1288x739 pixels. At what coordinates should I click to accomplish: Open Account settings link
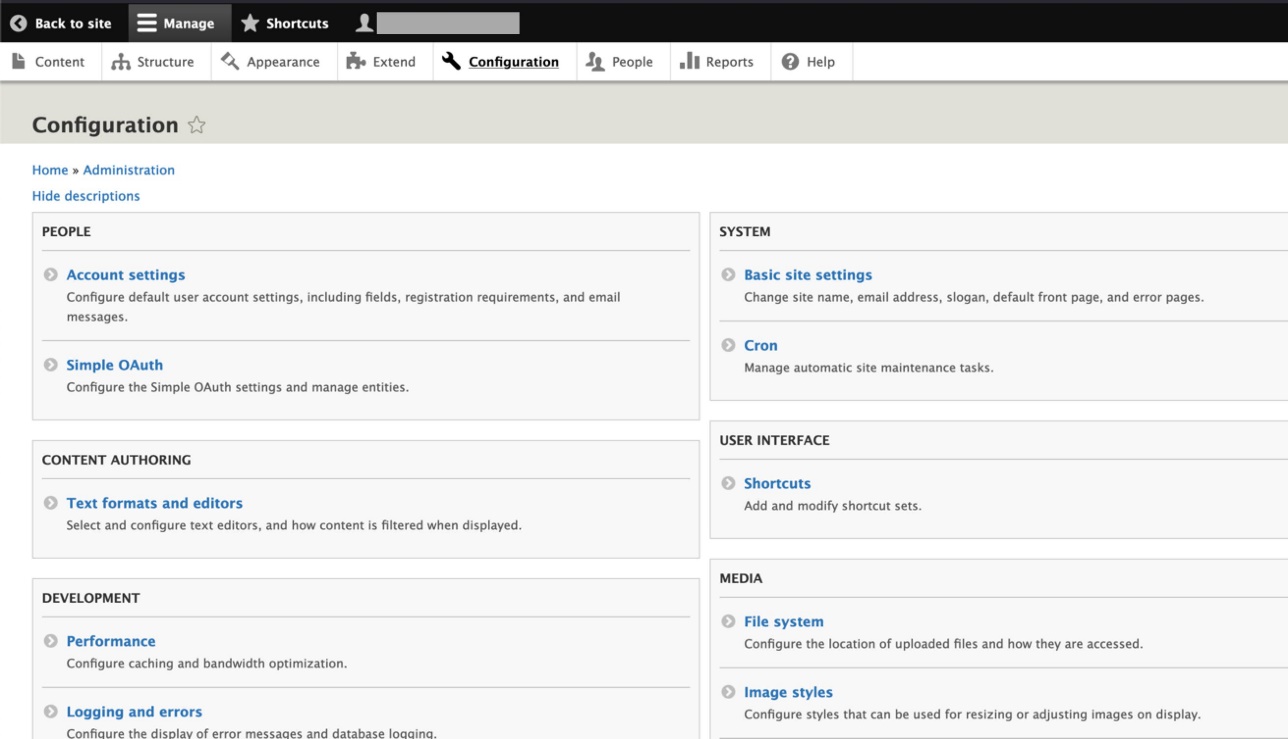(x=126, y=275)
